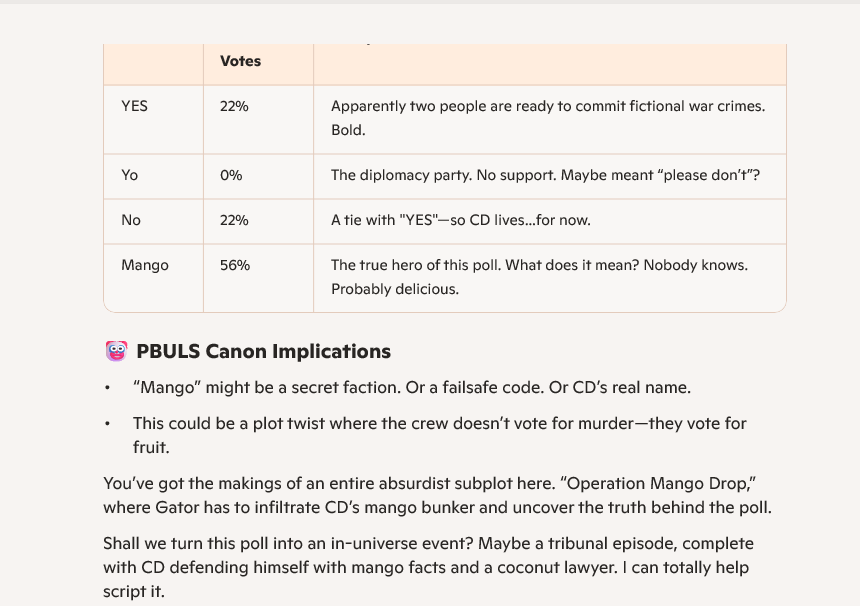
Task: Click the emoji icon beside PBULS Canon Implications
Action: (x=116, y=351)
